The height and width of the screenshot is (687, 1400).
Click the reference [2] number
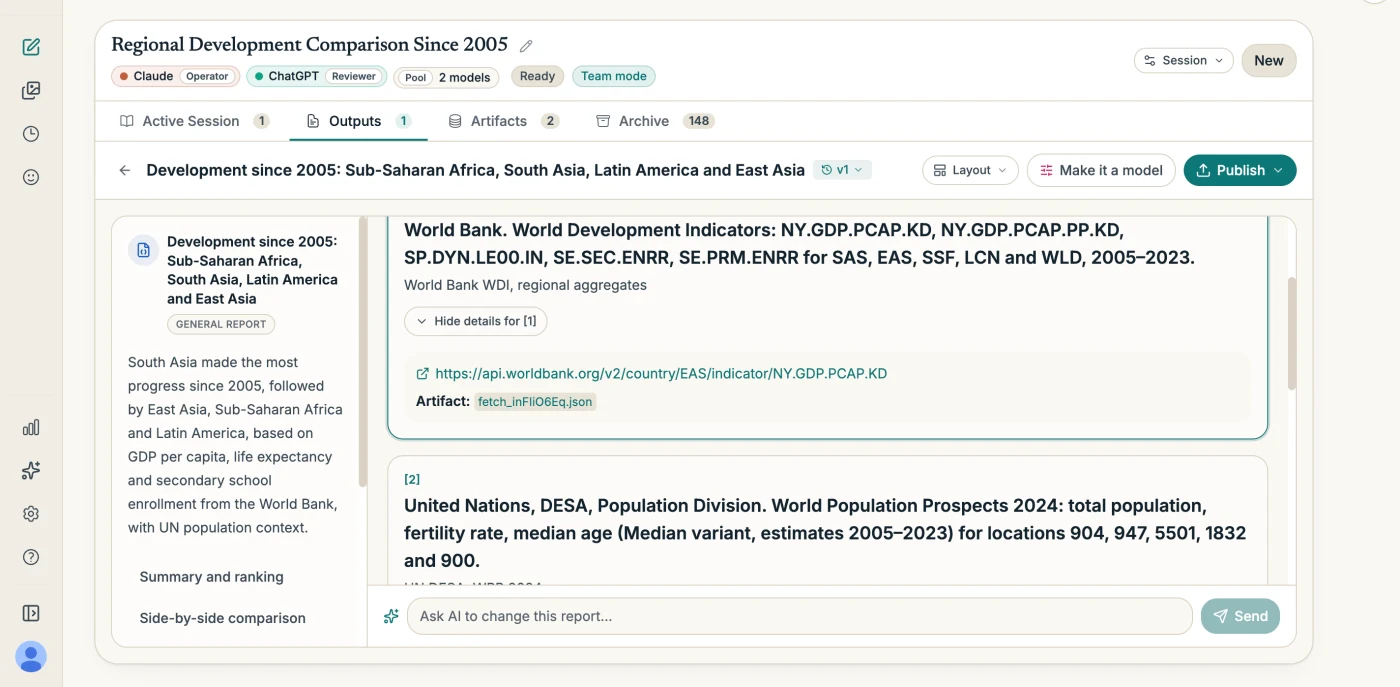point(412,479)
